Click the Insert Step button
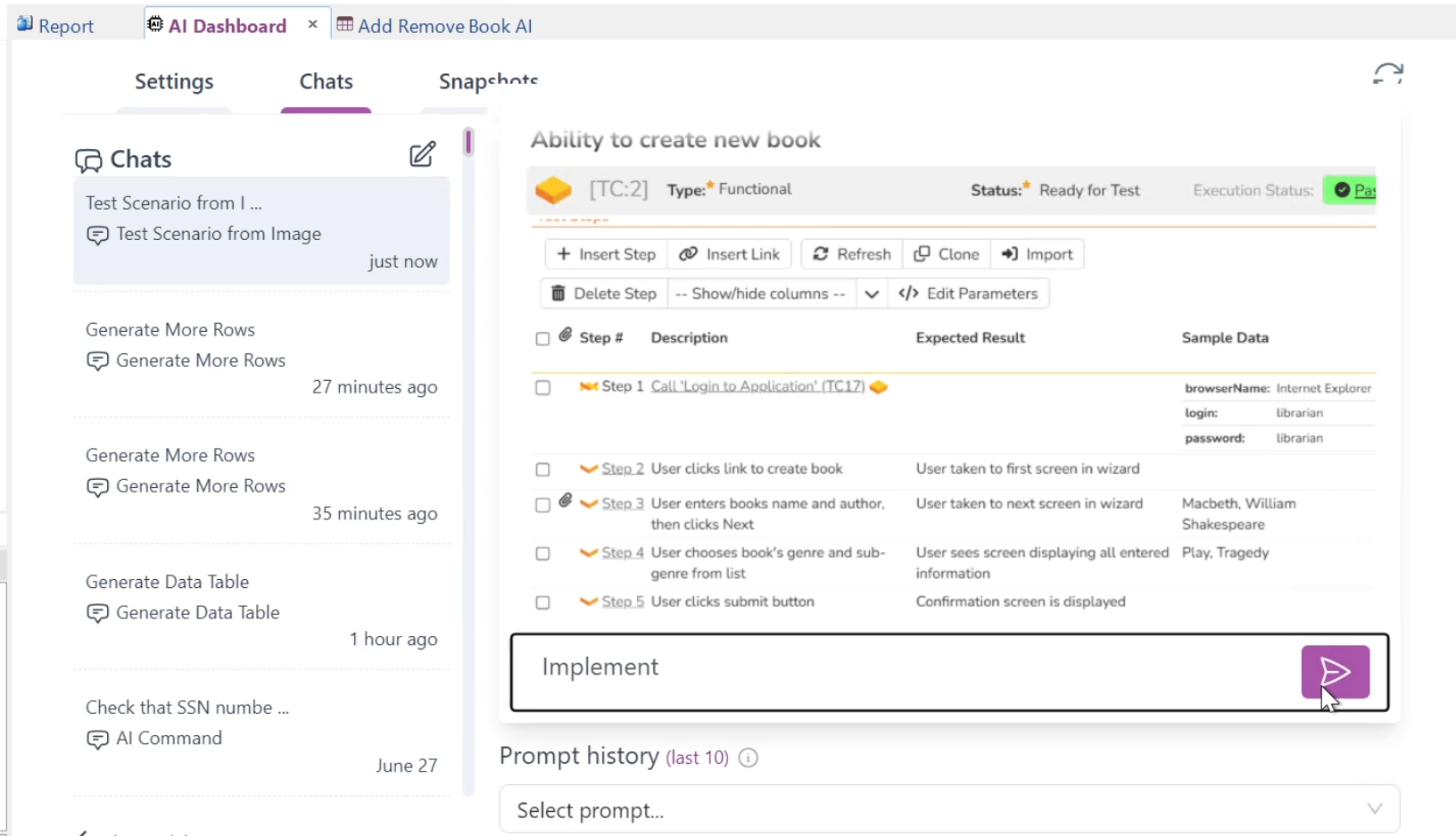 click(606, 254)
